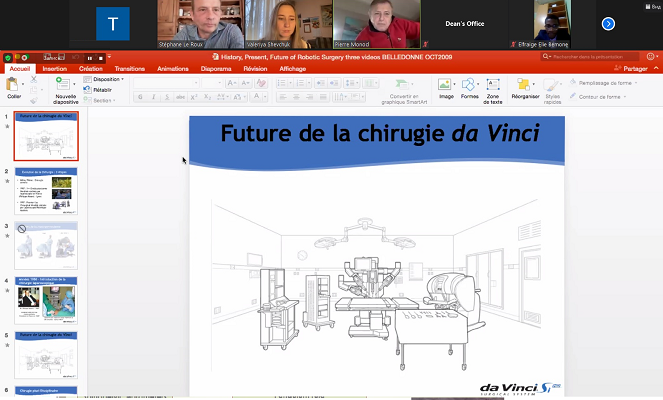
Task: Click the font name combo box
Action: tap(166, 83)
